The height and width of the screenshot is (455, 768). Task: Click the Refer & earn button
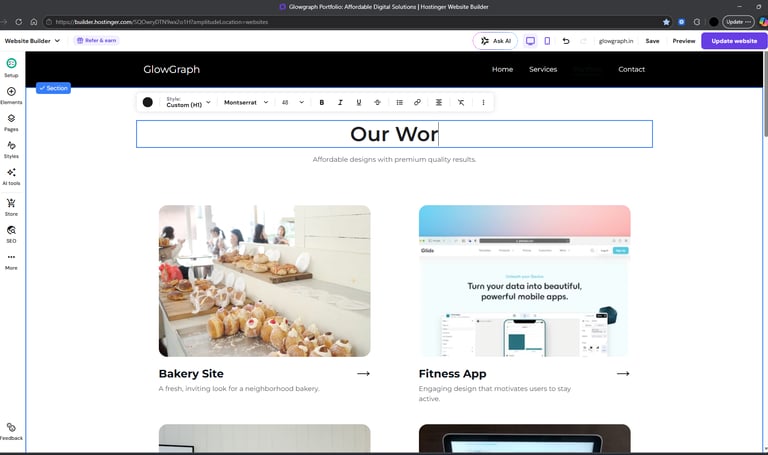tap(96, 41)
